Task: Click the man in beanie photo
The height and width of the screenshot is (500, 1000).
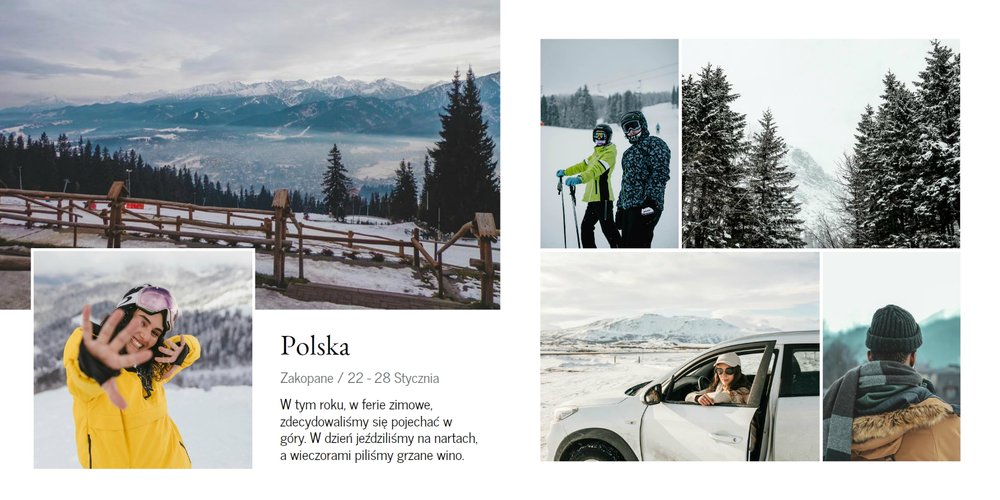Action: pos(891,356)
